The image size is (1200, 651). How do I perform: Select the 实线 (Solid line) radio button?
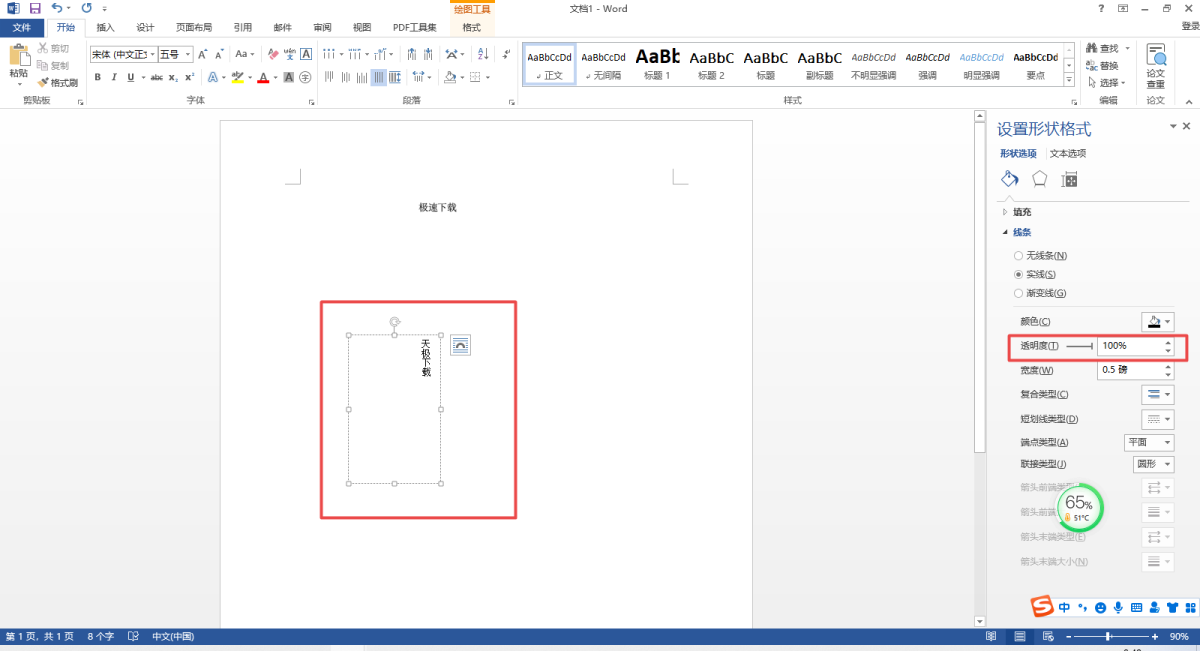click(x=1018, y=274)
